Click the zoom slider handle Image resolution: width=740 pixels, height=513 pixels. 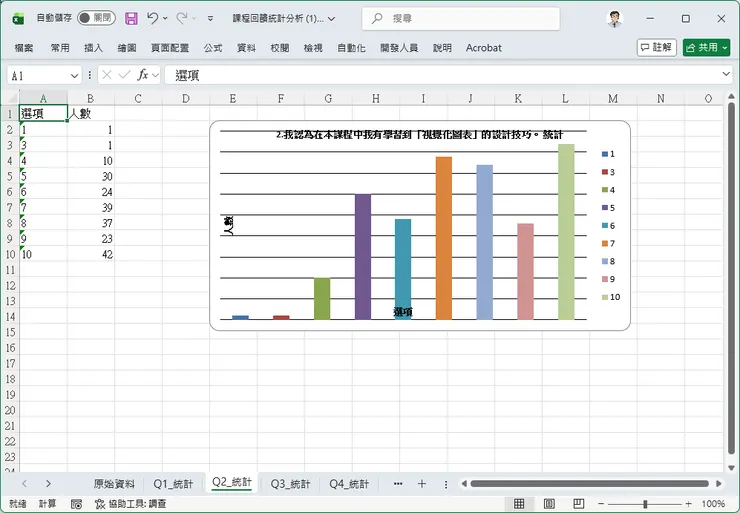(x=645, y=504)
